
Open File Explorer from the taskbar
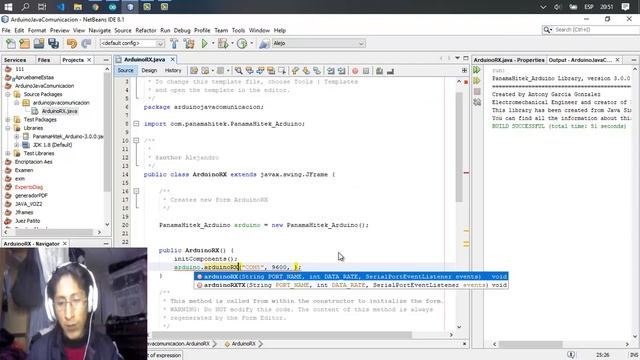click(78, 7)
